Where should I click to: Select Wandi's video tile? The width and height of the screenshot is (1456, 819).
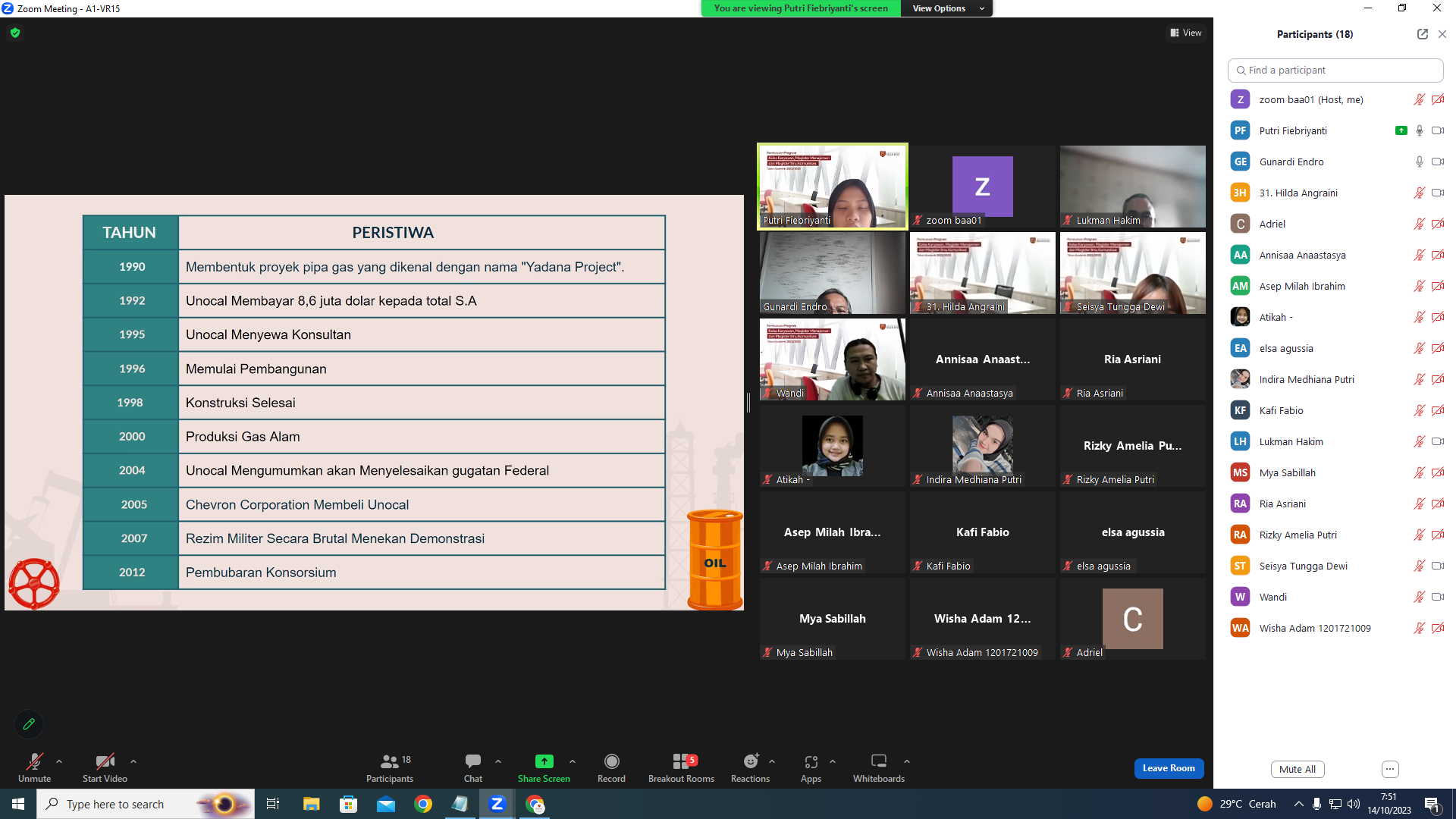pos(833,359)
